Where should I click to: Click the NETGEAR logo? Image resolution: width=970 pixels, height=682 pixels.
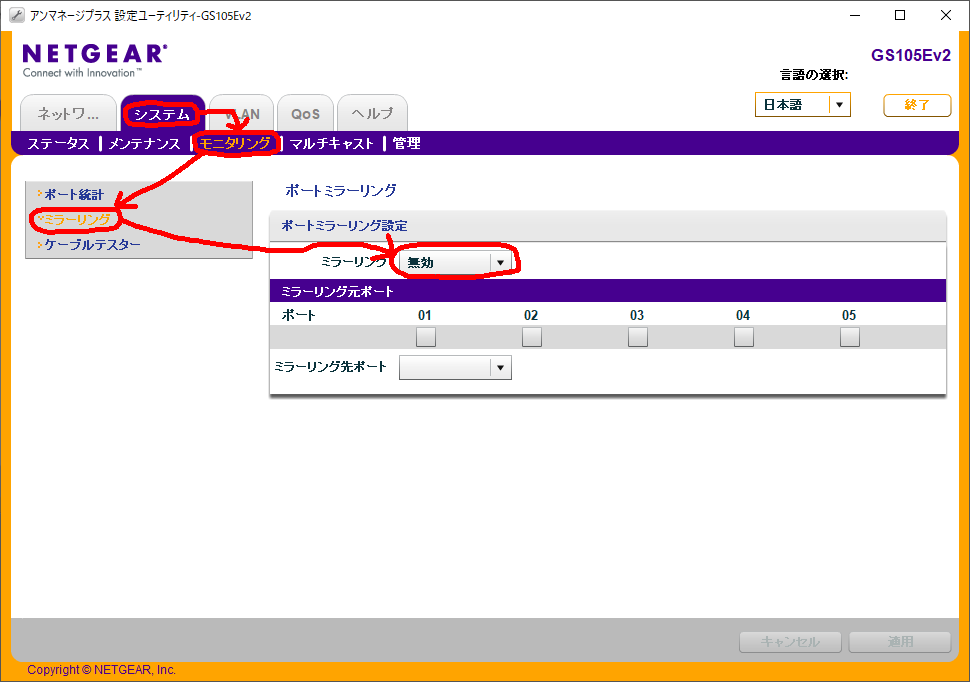click(x=94, y=54)
